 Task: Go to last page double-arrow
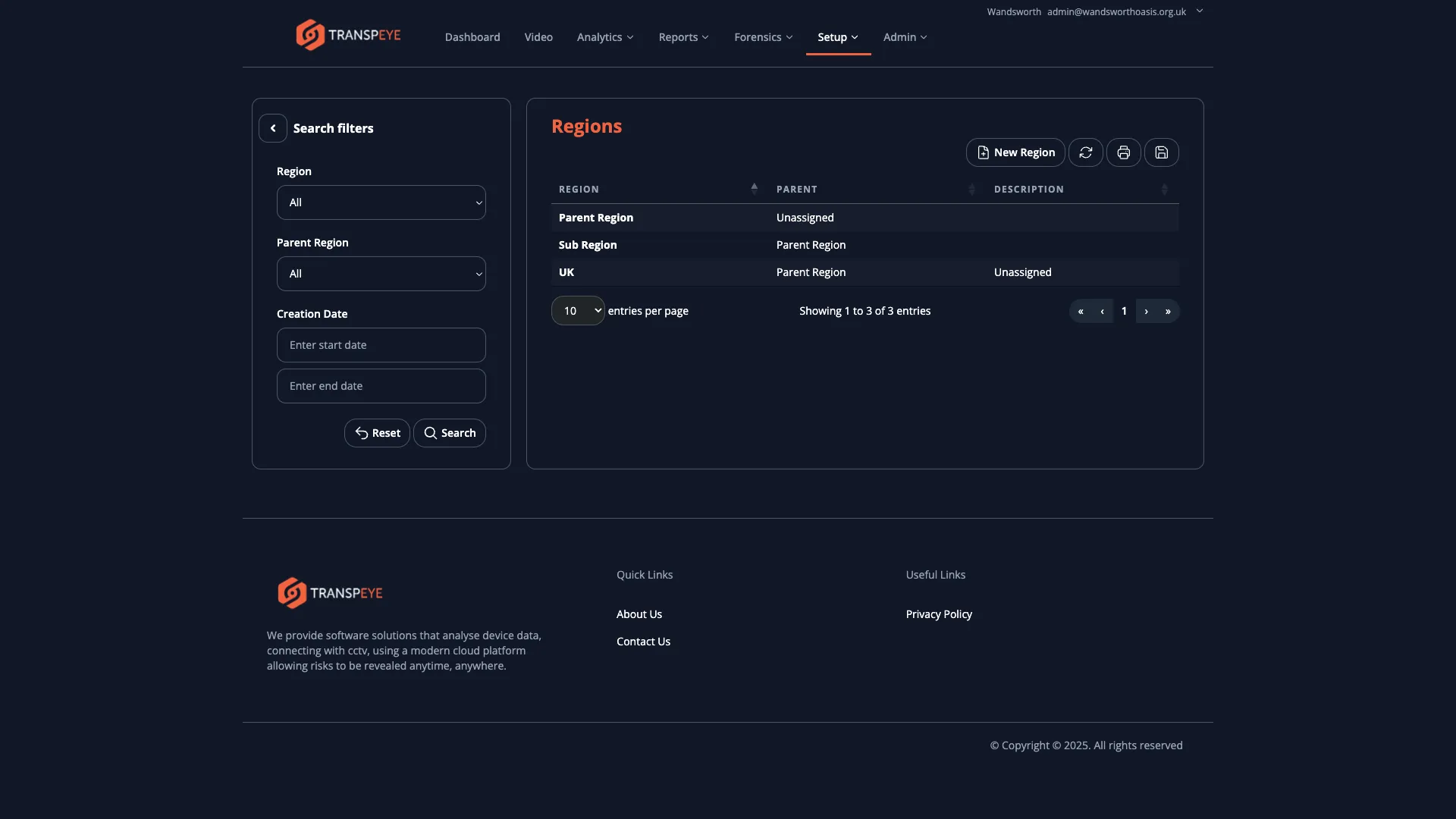pos(1168,311)
